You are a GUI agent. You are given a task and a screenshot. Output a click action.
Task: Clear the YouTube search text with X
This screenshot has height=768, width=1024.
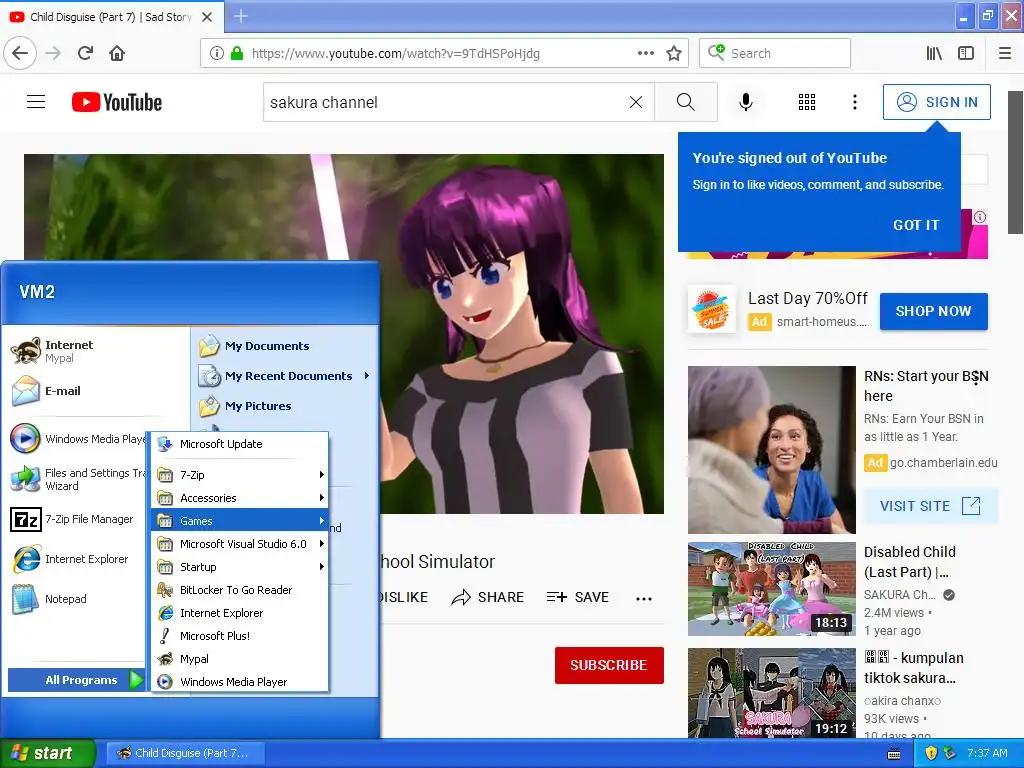tap(635, 102)
